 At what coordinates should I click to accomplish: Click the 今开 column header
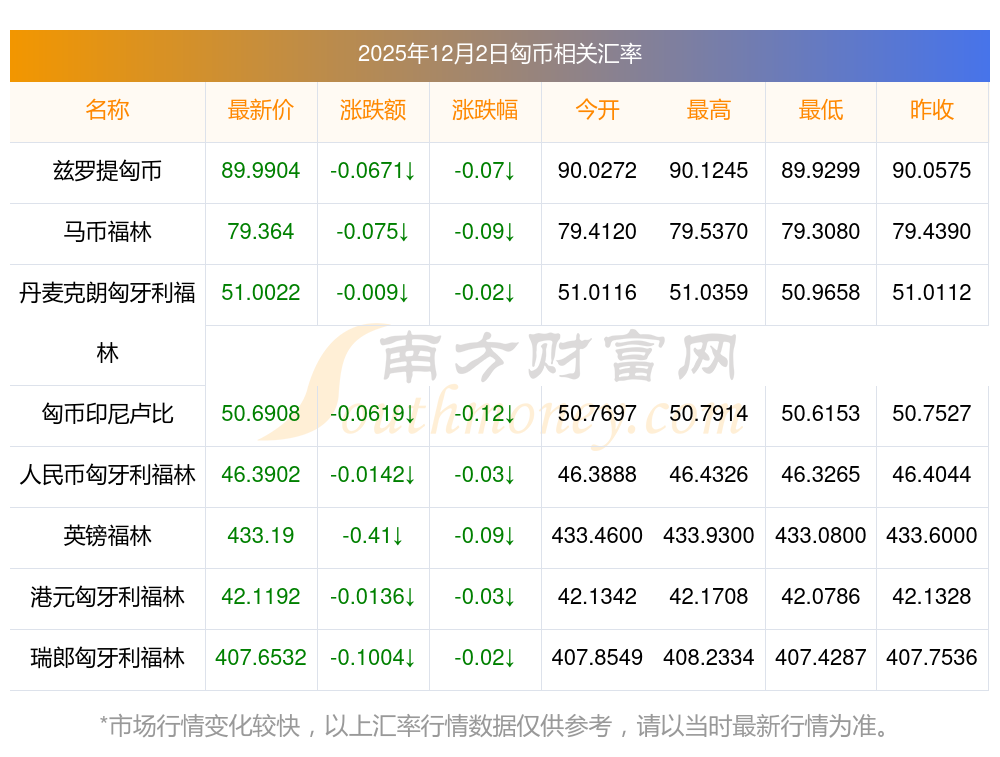pos(597,111)
